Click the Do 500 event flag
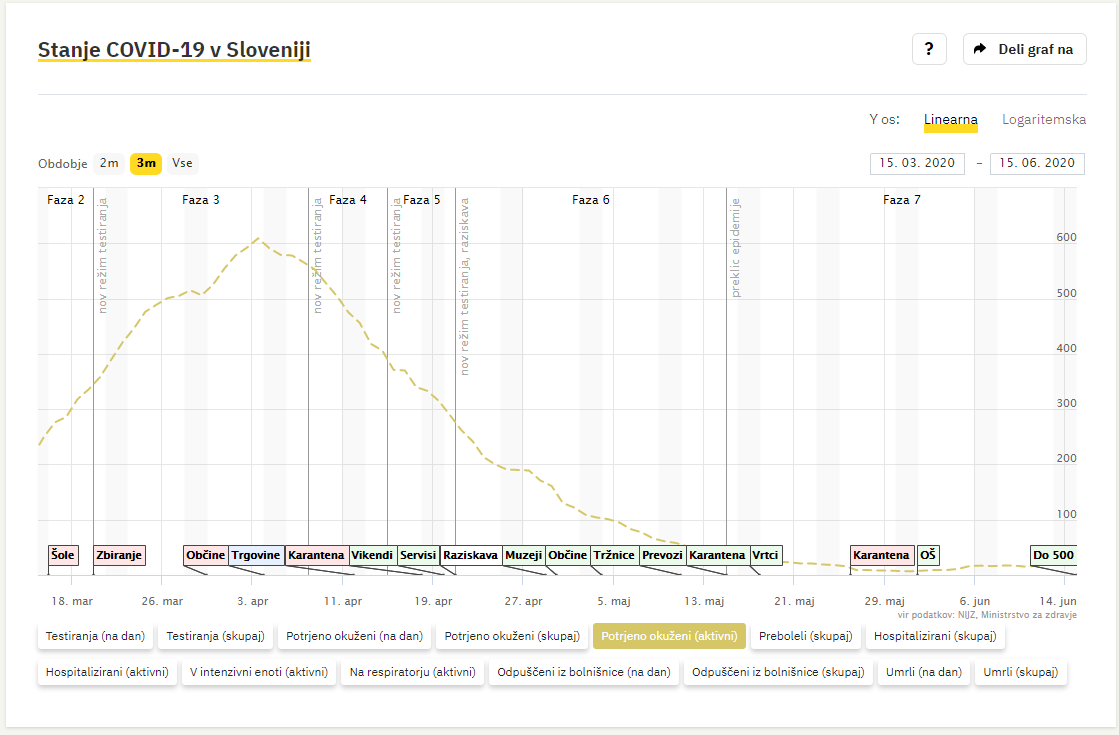 (x=1053, y=555)
